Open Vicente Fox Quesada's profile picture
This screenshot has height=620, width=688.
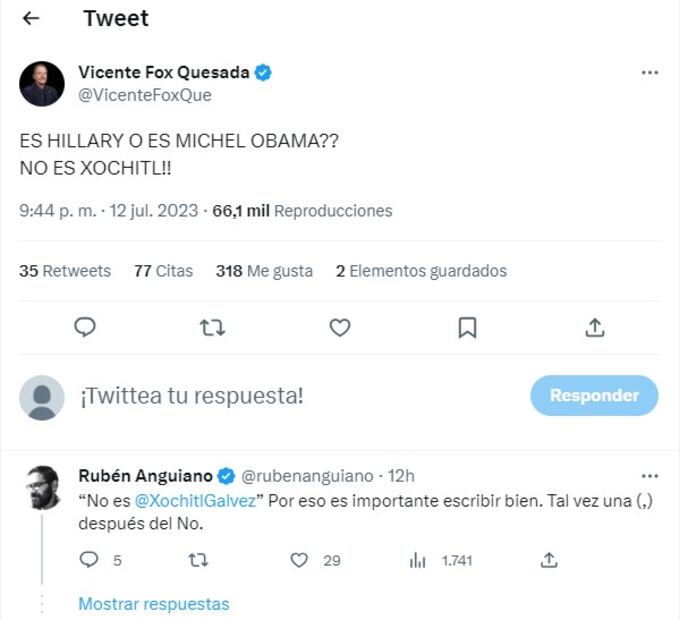tap(42, 84)
